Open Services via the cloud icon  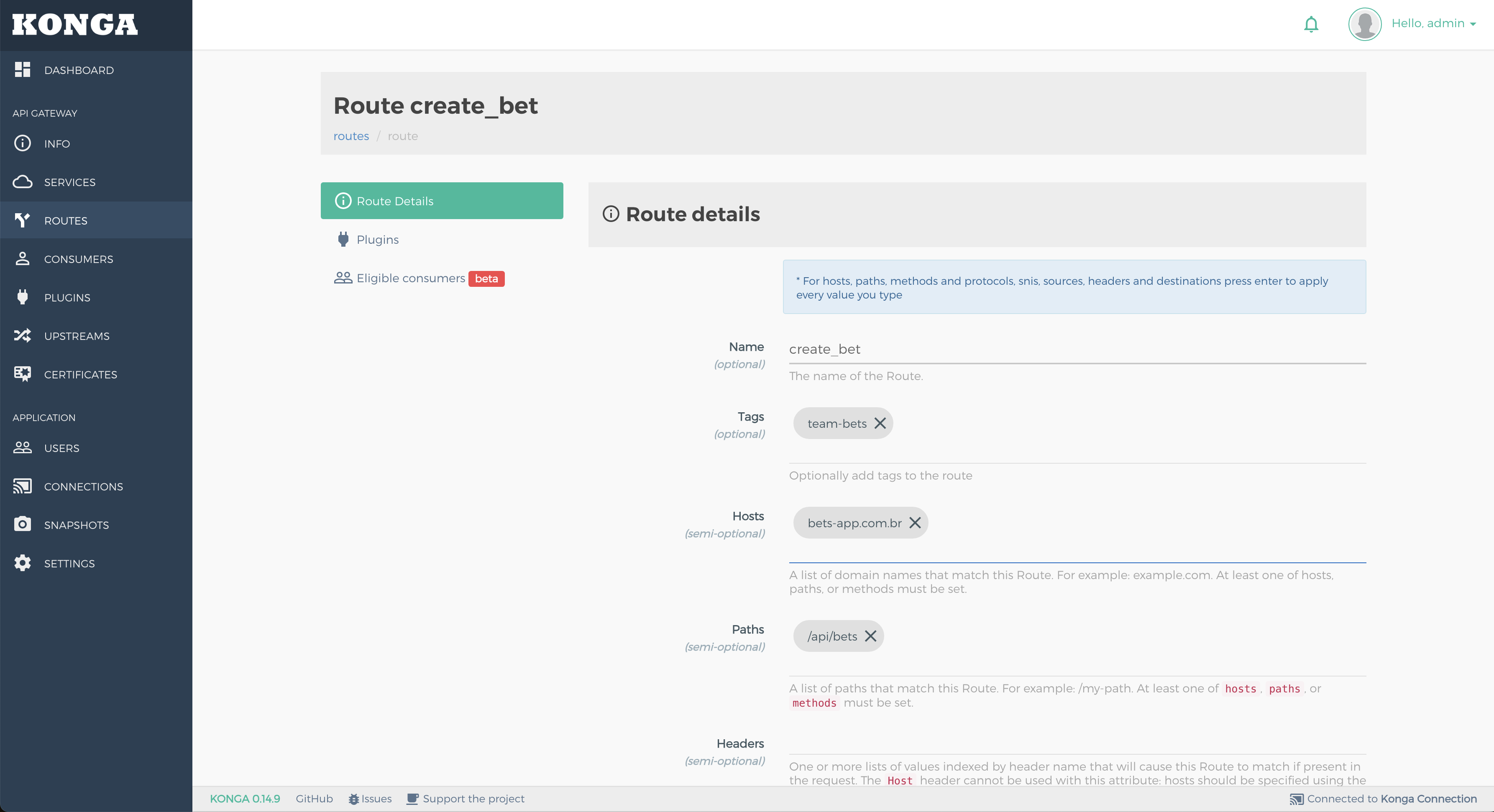tap(23, 182)
